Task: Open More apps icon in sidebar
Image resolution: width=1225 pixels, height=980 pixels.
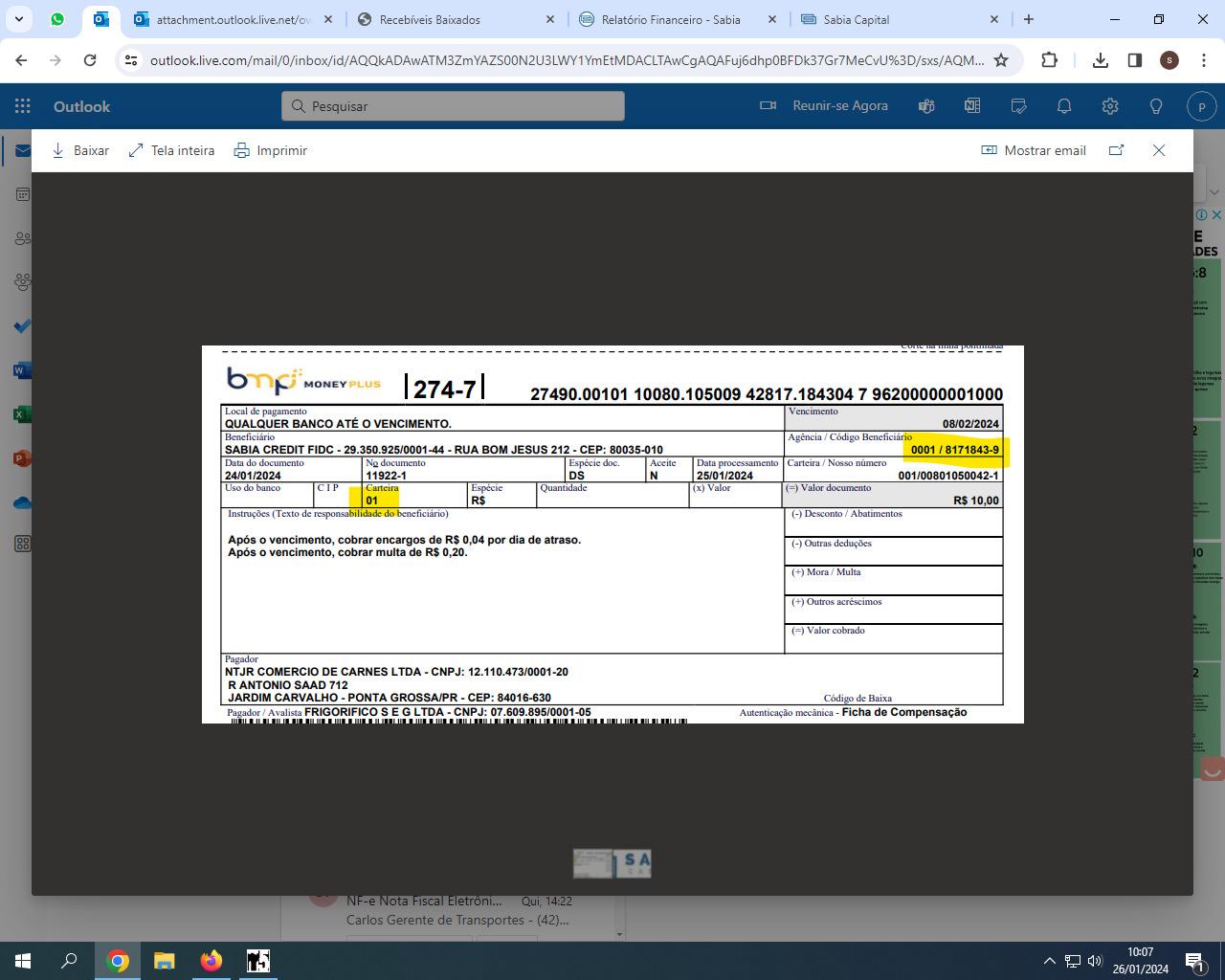Action: point(23,544)
